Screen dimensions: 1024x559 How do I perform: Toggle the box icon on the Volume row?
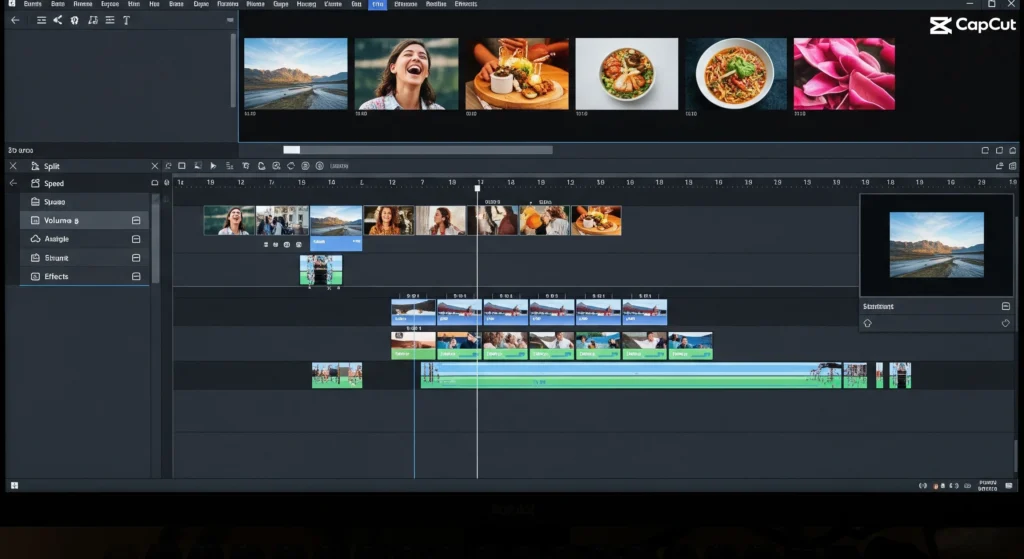click(x=136, y=220)
